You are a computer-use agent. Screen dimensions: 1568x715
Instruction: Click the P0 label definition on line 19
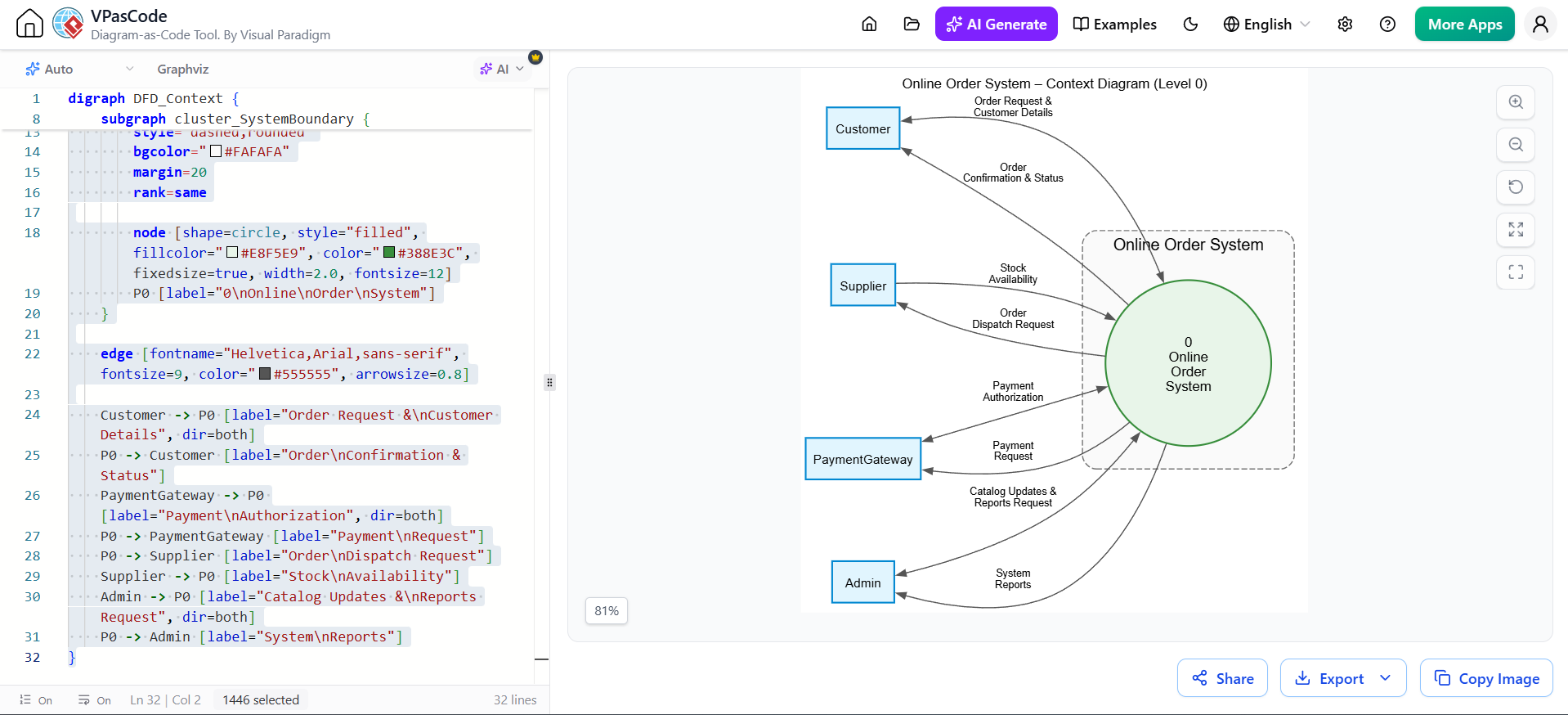tap(284, 293)
